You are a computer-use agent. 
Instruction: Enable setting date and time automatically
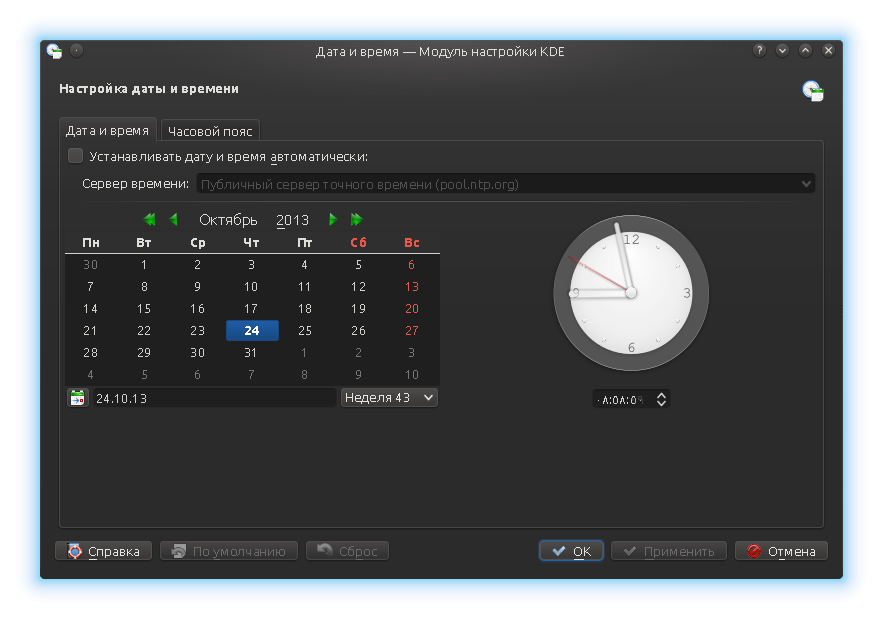(x=75, y=156)
